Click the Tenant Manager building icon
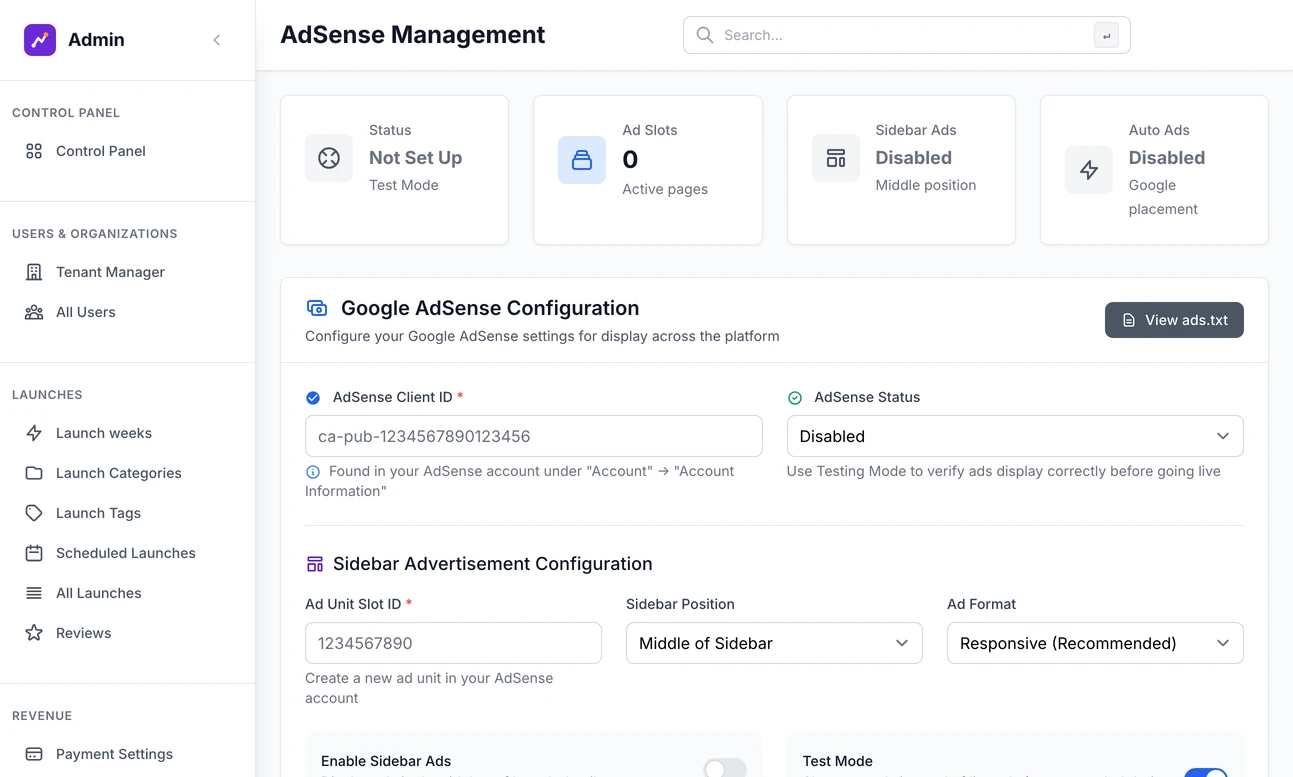 click(34, 272)
